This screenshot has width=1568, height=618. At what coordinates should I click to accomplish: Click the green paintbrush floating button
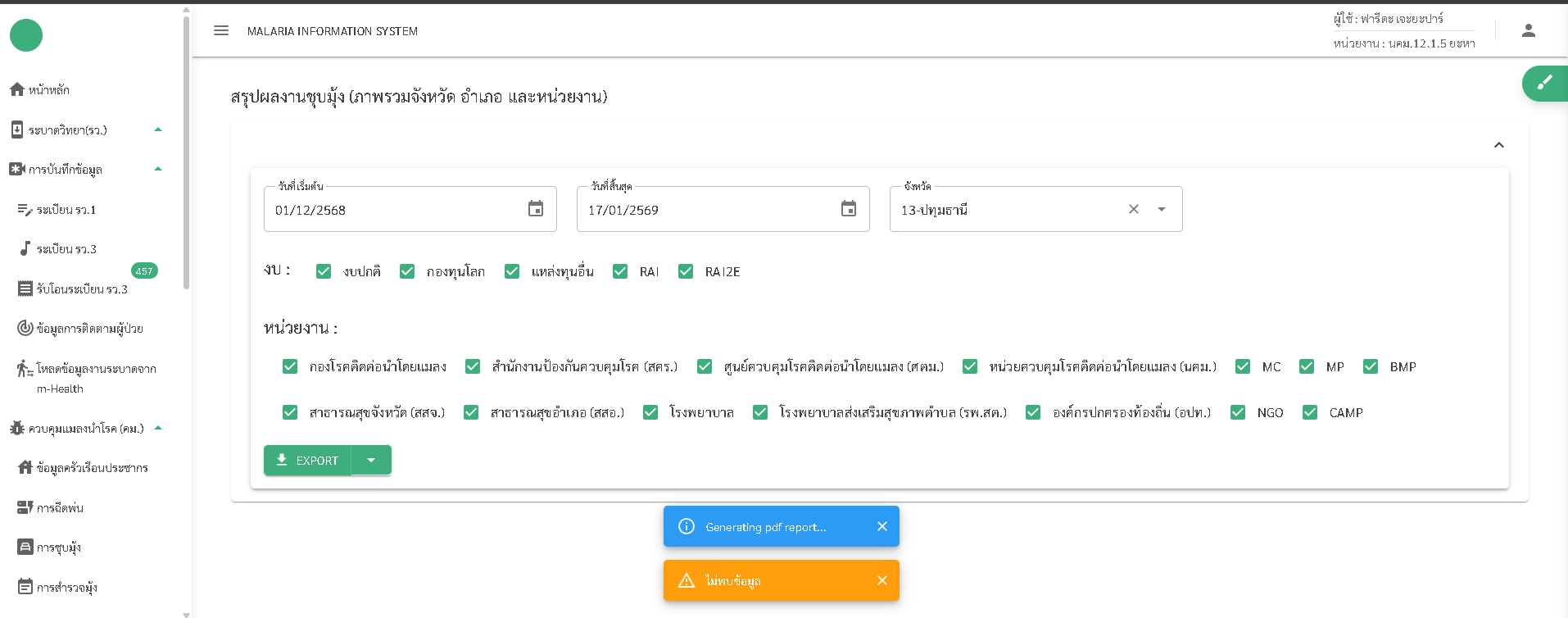(x=1544, y=83)
